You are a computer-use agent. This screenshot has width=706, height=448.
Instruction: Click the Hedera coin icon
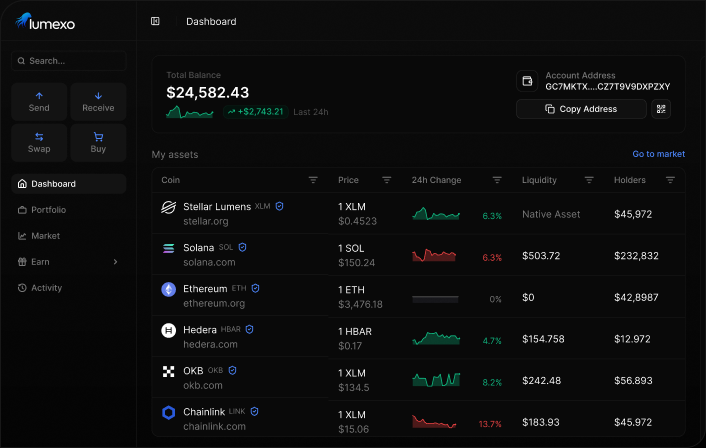tap(168, 330)
